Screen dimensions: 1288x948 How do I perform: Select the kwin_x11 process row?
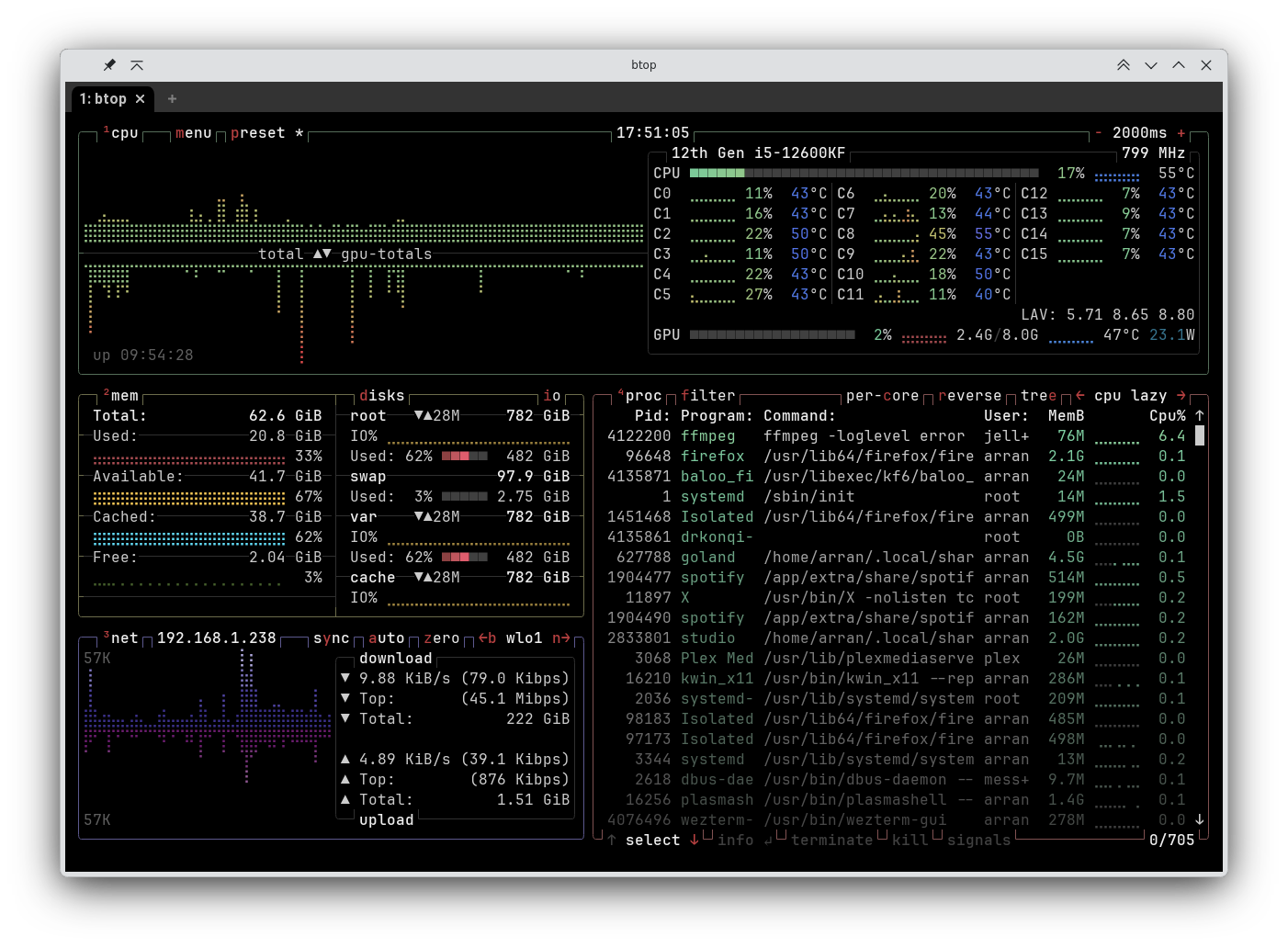click(x=897, y=679)
